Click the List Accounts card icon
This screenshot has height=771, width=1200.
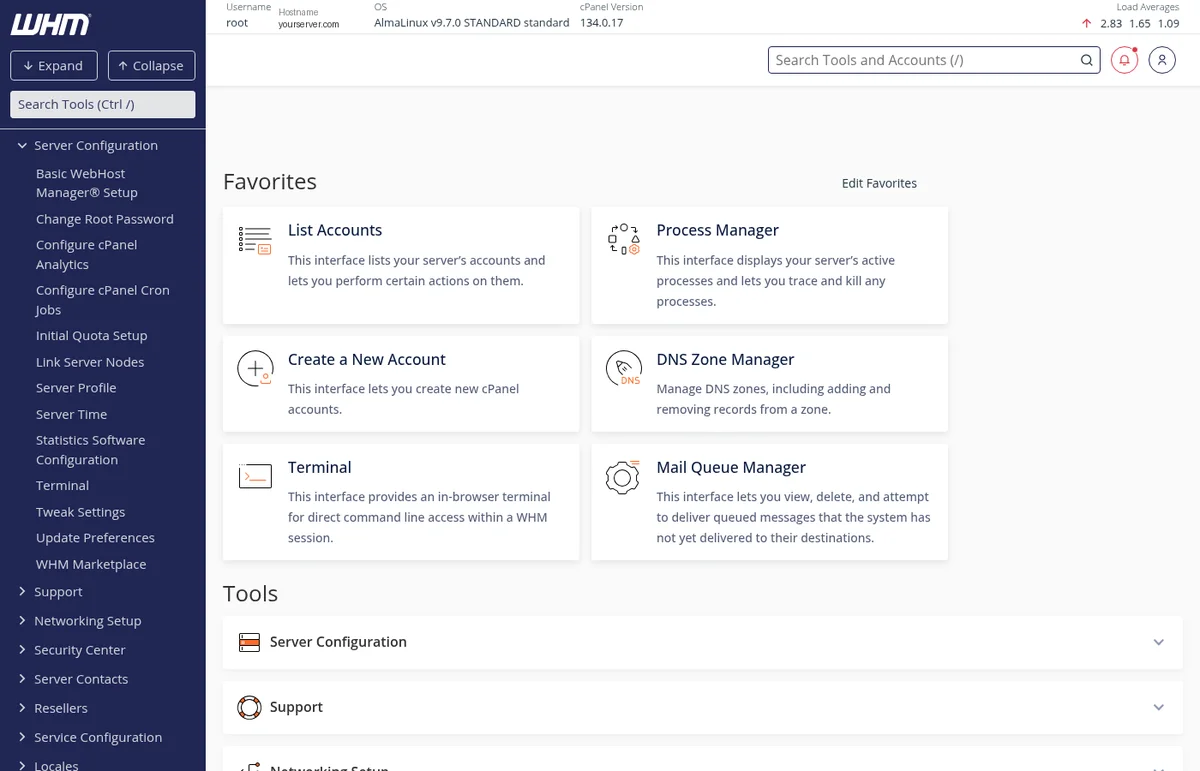pyautogui.click(x=255, y=240)
